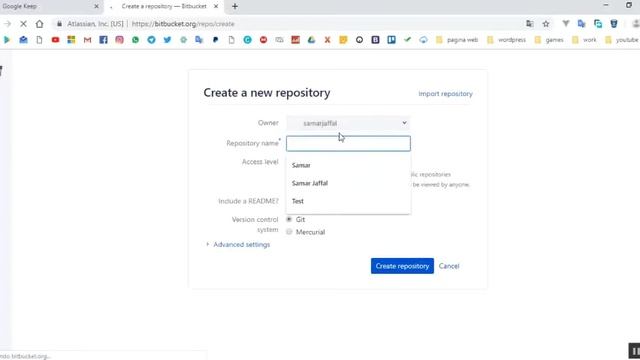Click the translate icon in address bar
Viewport: 640px width, 360px height.
point(530,24)
